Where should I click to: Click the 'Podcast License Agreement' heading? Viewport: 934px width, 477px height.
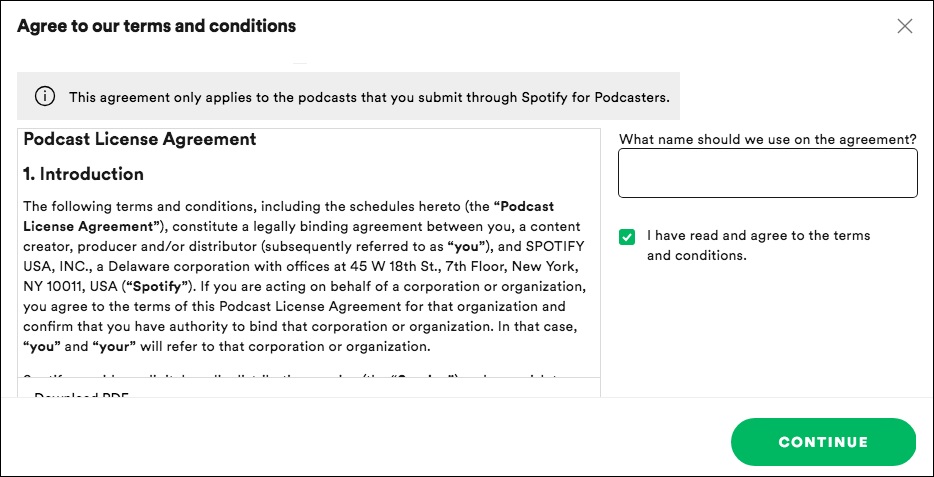[x=140, y=139]
